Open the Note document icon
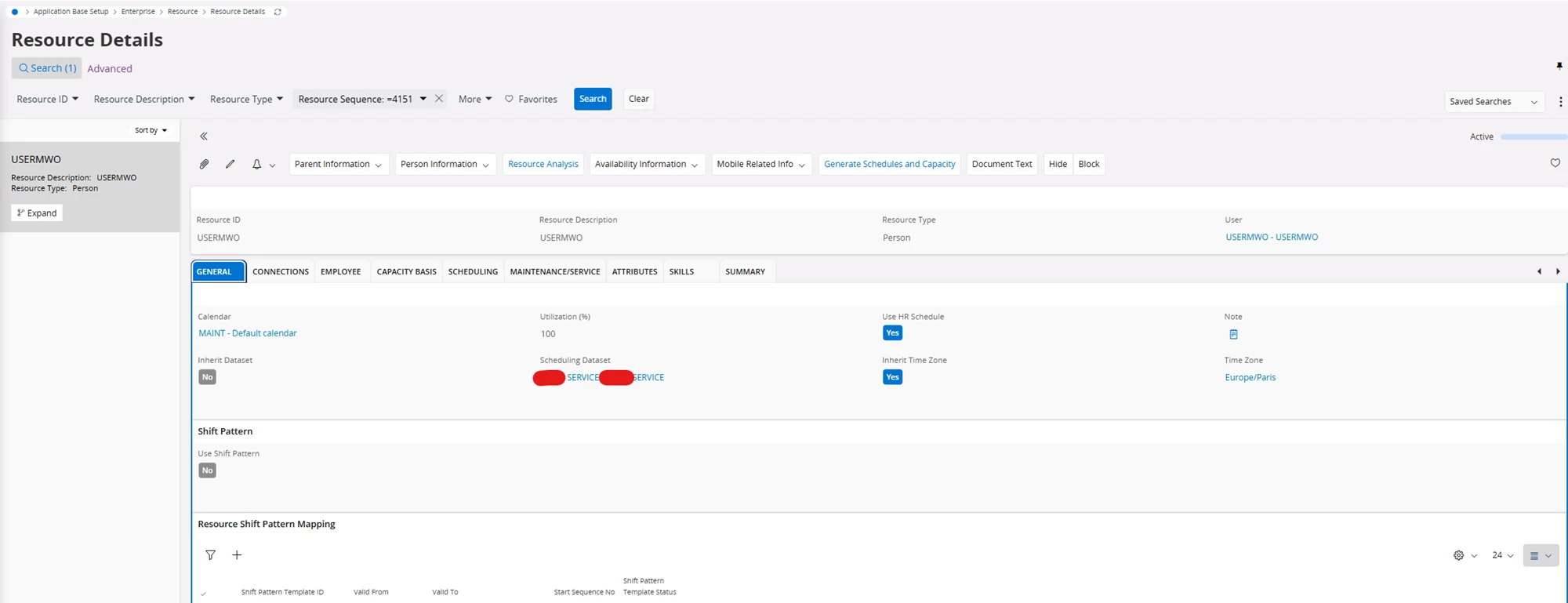This screenshot has width=1568, height=603. pyautogui.click(x=1233, y=334)
